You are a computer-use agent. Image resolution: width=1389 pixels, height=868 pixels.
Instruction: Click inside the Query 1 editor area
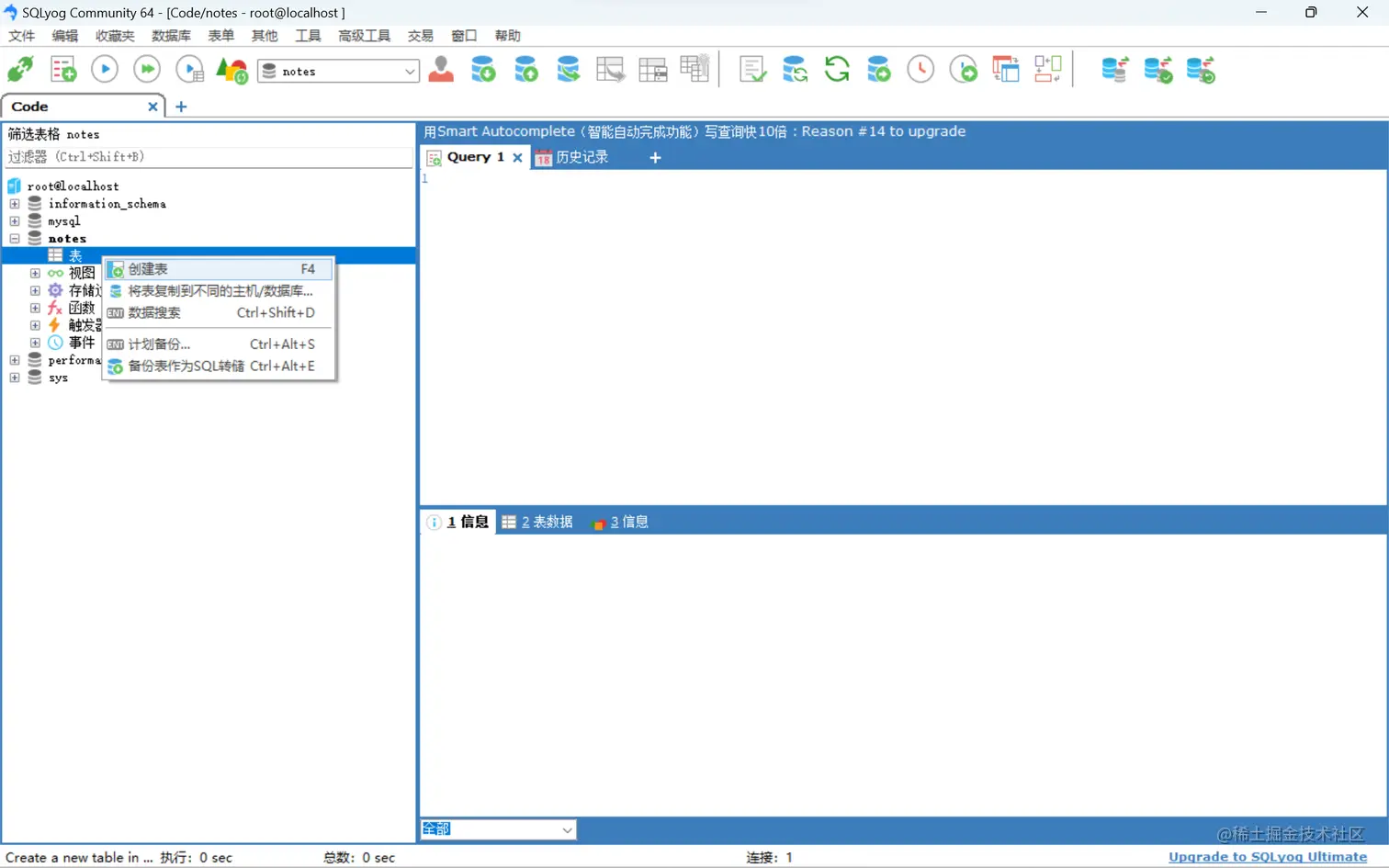coord(903,337)
